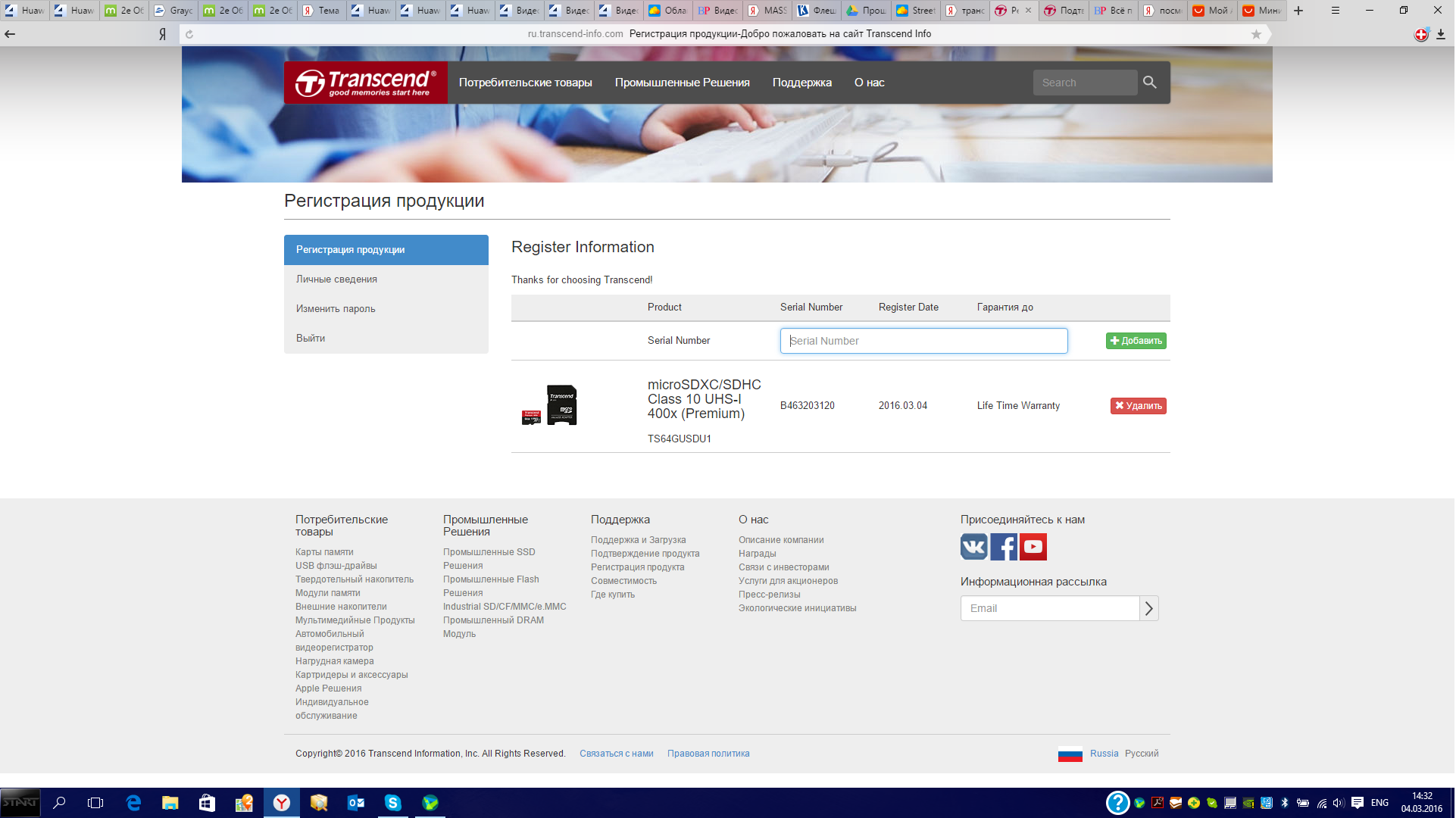Open the VK social icon
Screen dimensions: 1456x818
tap(974, 547)
